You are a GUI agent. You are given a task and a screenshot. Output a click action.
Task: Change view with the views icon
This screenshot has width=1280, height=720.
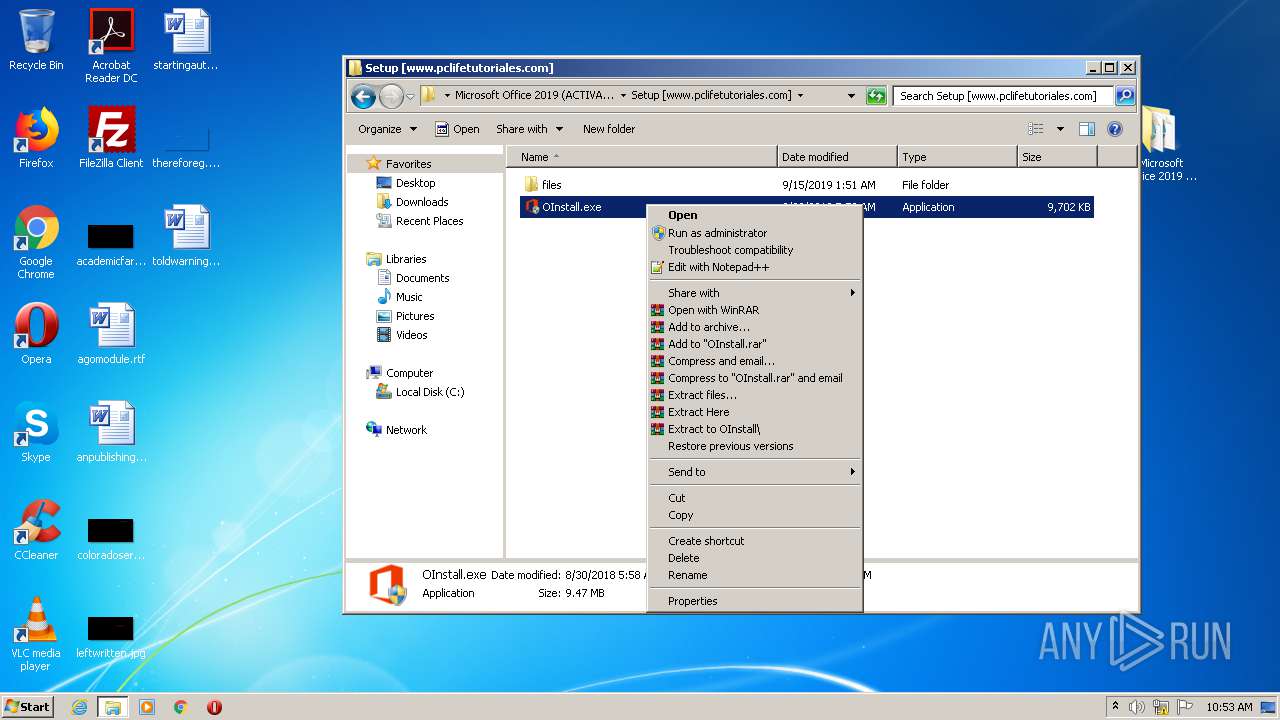[x=1036, y=129]
